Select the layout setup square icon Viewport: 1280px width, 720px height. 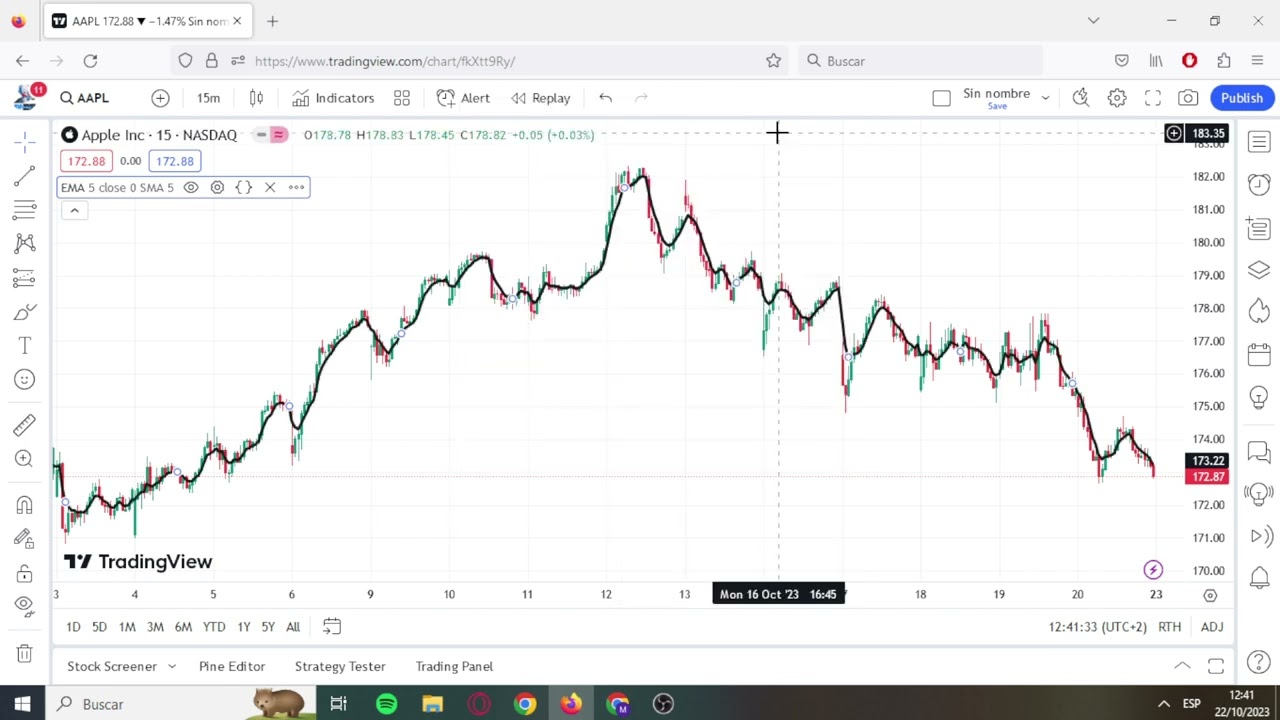pyautogui.click(x=941, y=98)
